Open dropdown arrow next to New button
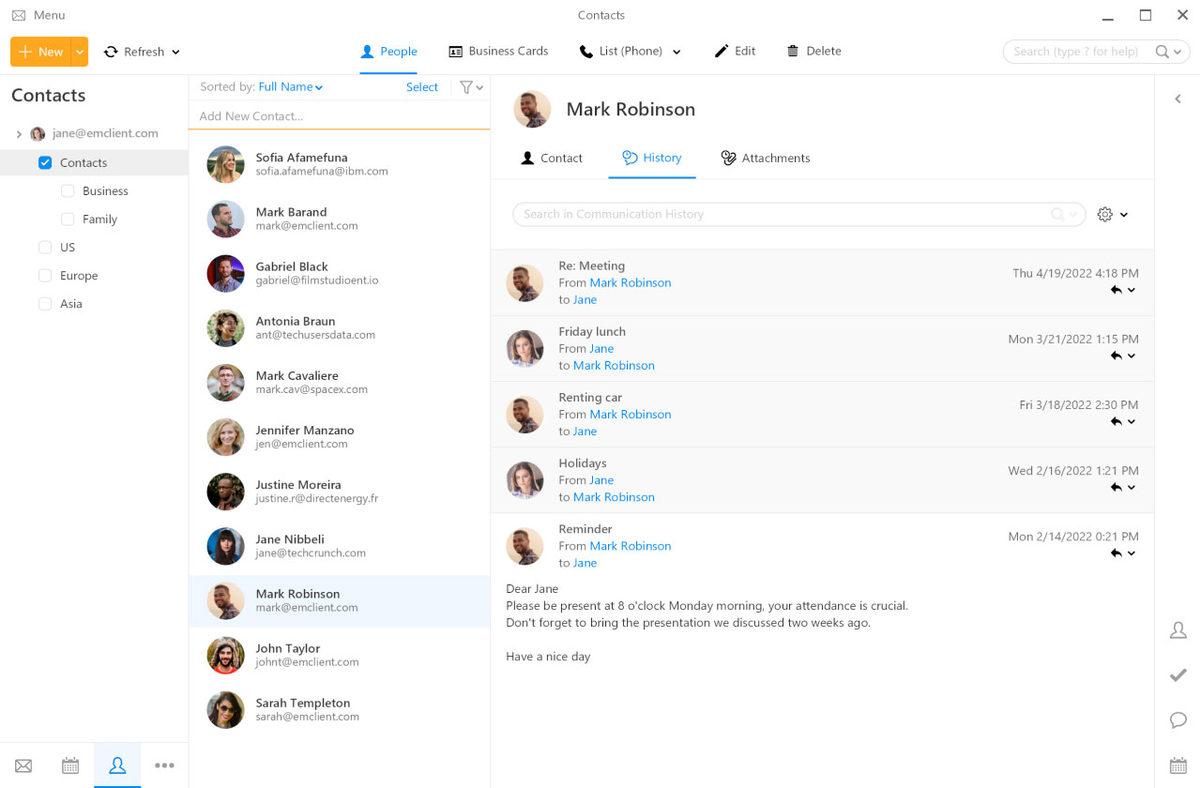The width and height of the screenshot is (1200, 788). click(80, 52)
